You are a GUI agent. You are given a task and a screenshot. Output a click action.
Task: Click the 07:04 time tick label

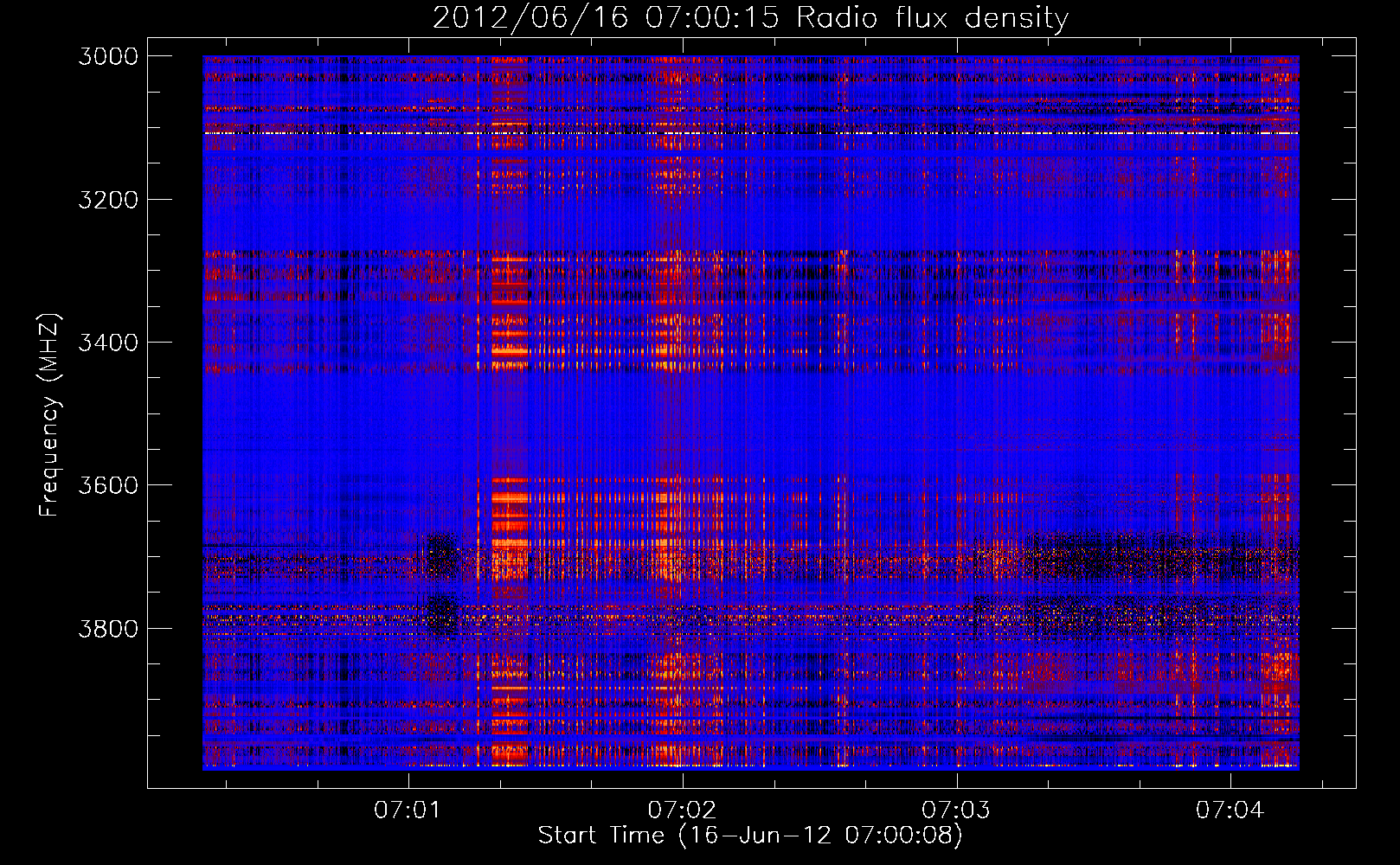[1230, 811]
